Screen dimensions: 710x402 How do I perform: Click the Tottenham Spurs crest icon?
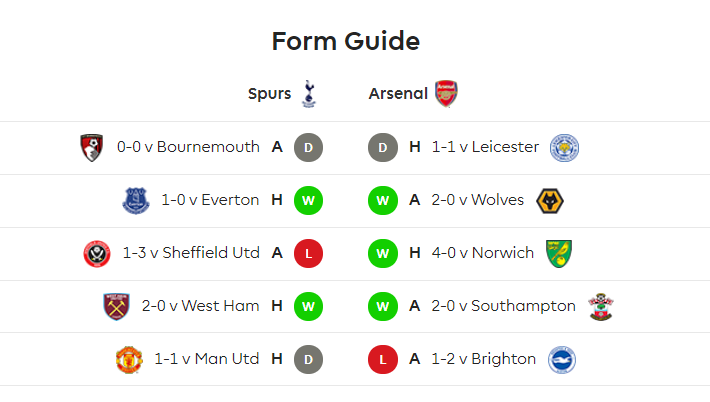pyautogui.click(x=309, y=94)
